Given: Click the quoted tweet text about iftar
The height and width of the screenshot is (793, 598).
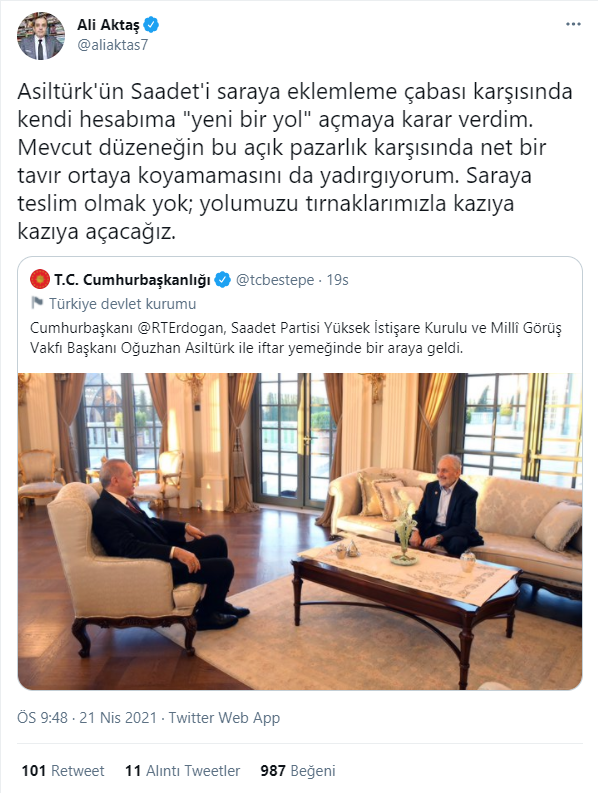Looking at the screenshot, I should click(296, 338).
